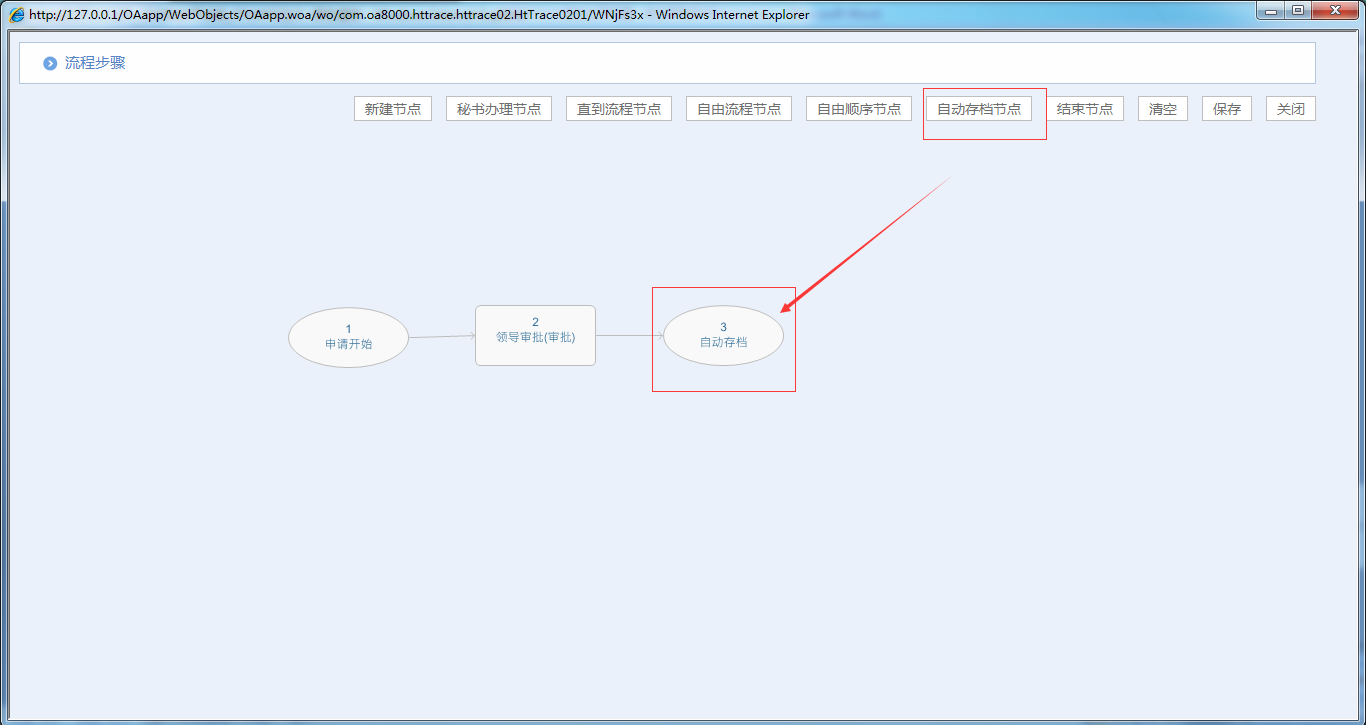Click the 新建节点 button
Viewport: 1366px width, 725px height.
point(393,109)
